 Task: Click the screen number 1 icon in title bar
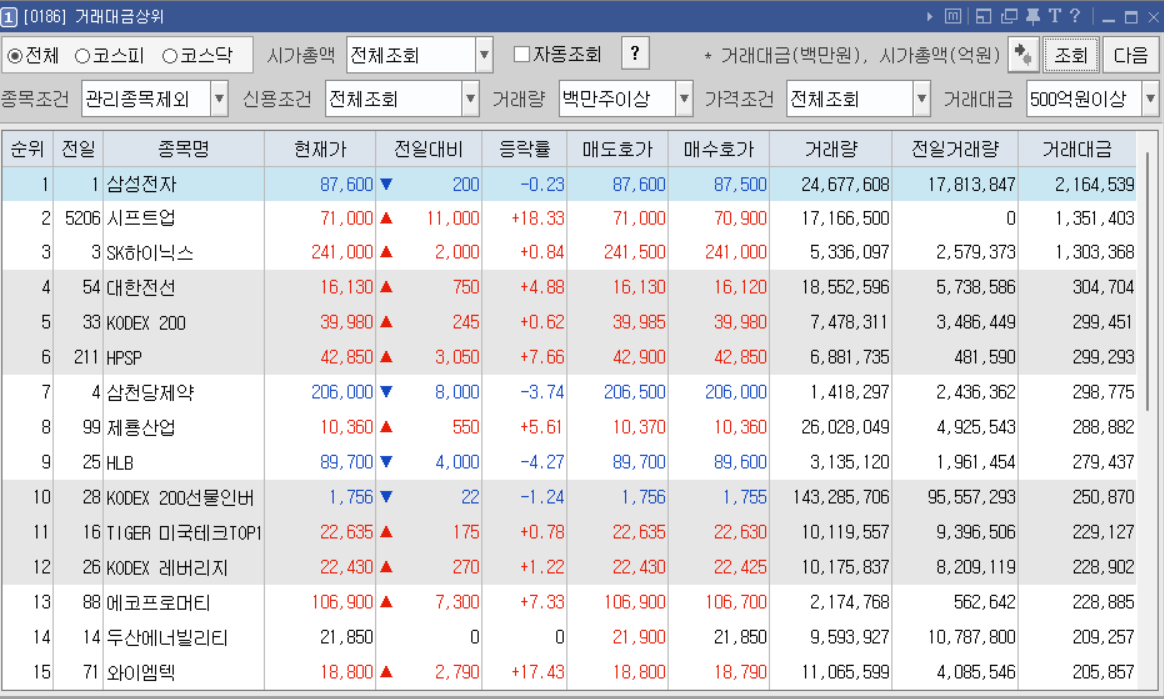[9, 16]
